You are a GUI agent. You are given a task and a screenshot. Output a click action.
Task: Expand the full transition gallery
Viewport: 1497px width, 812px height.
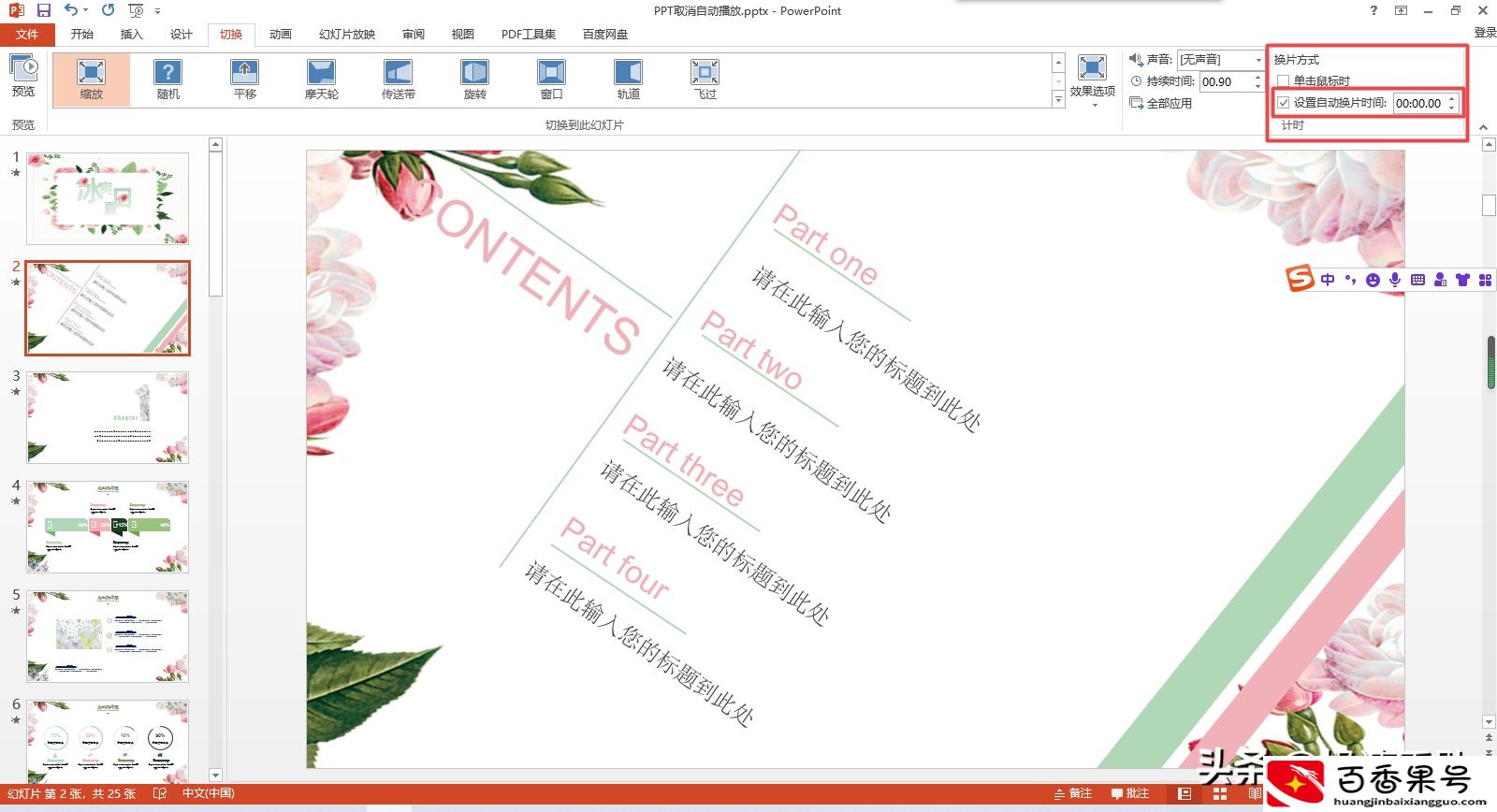coord(1058,99)
